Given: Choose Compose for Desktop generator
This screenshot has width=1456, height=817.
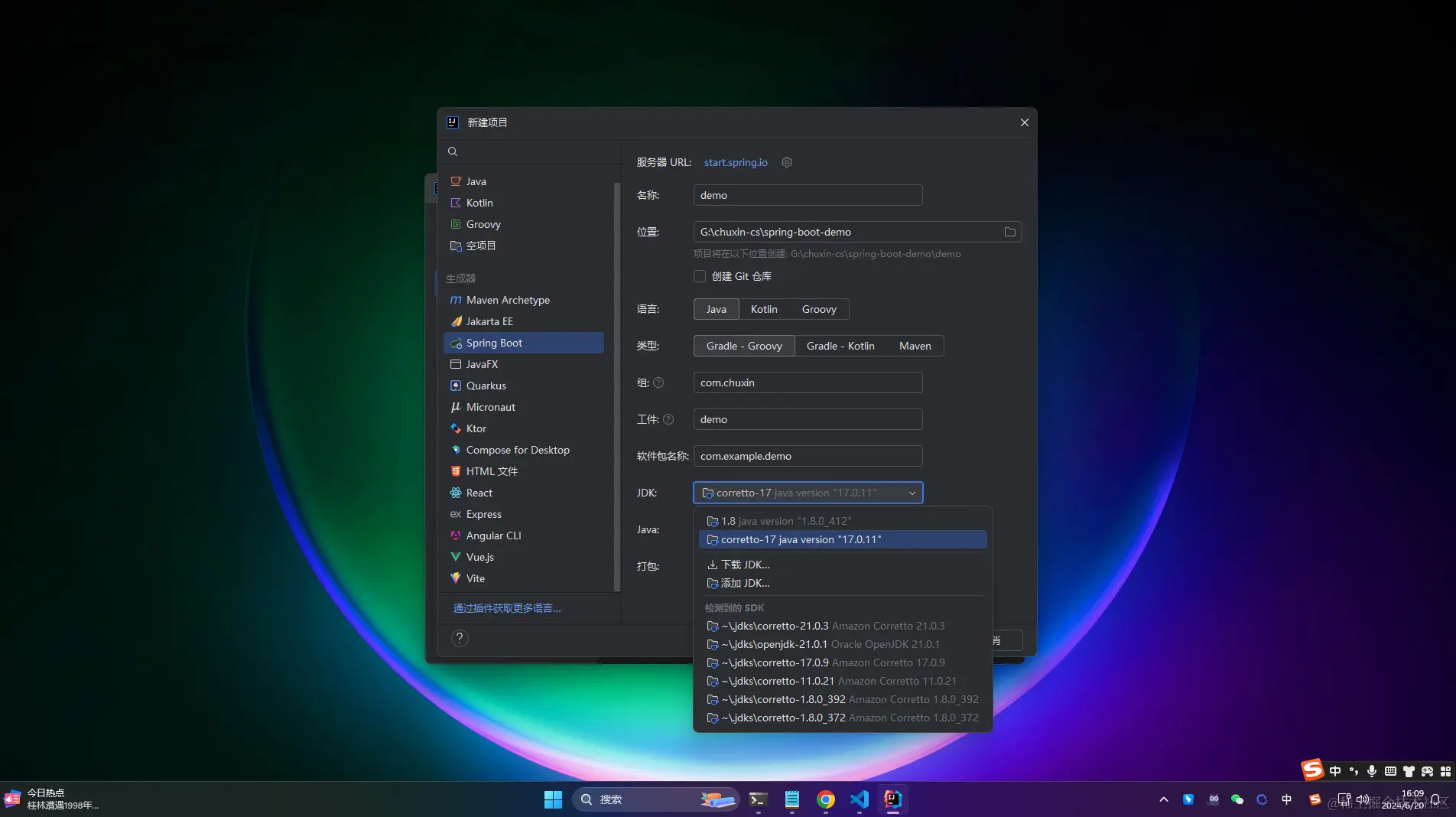Looking at the screenshot, I should (524, 450).
